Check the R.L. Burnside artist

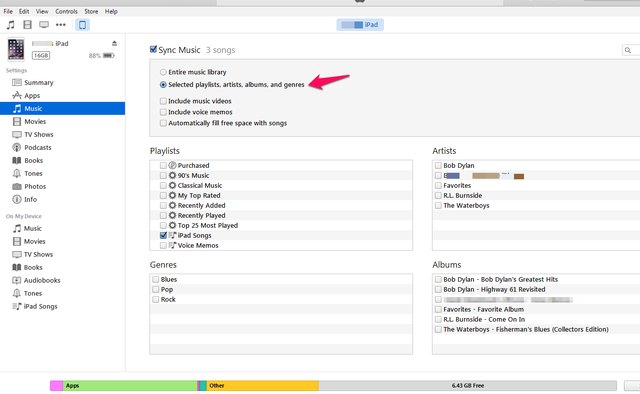click(x=438, y=196)
